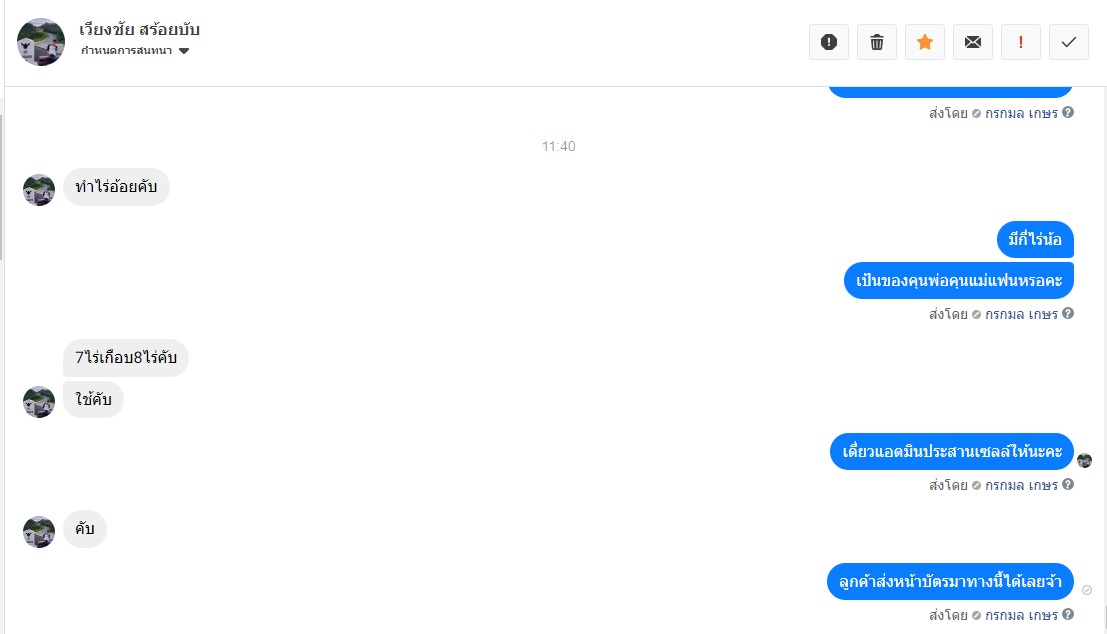Open dropdown arrow beside กำหนดการสนทนา
The height and width of the screenshot is (634, 1107).
(184, 51)
